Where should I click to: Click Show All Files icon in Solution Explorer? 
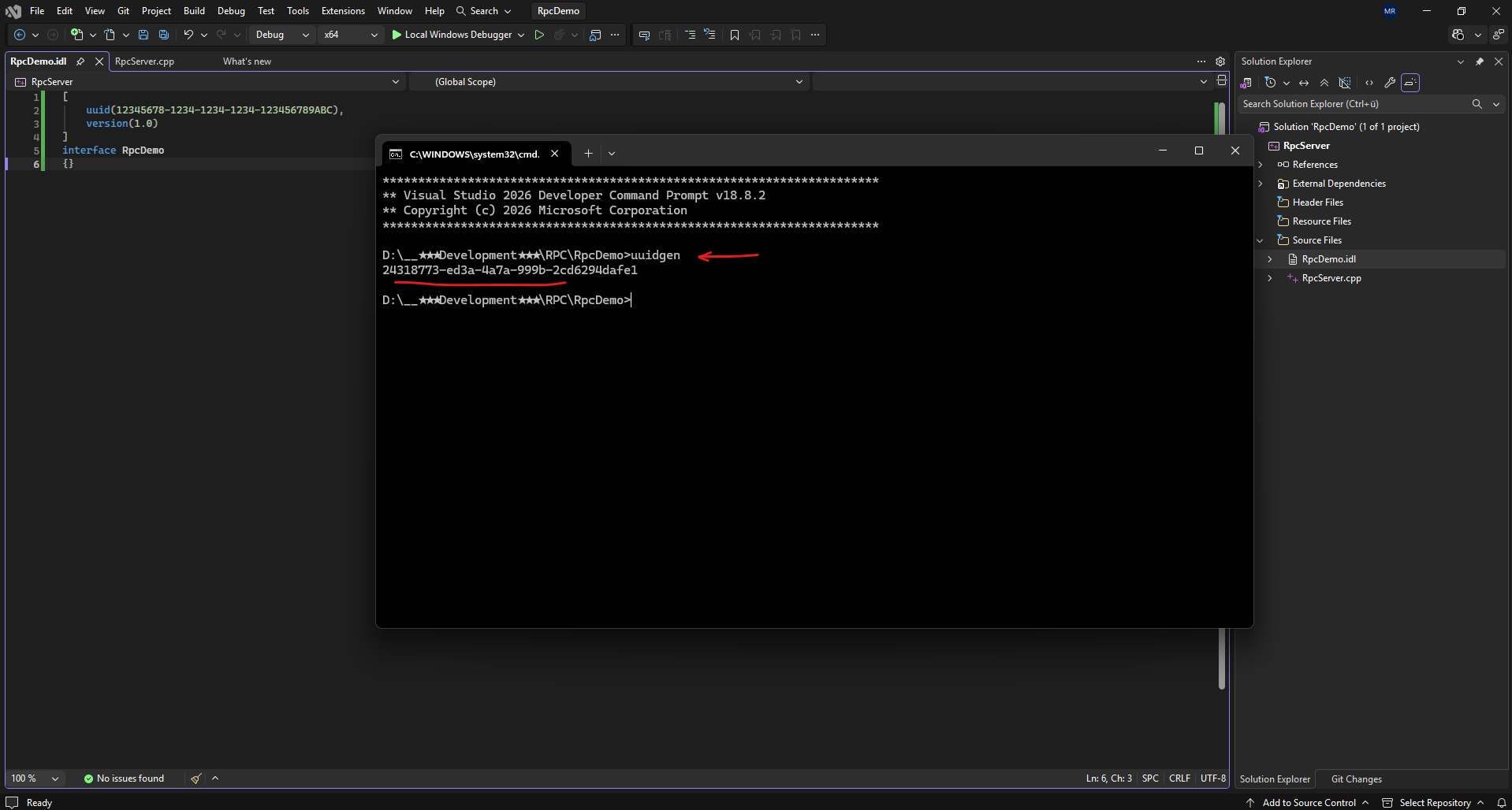click(1345, 83)
